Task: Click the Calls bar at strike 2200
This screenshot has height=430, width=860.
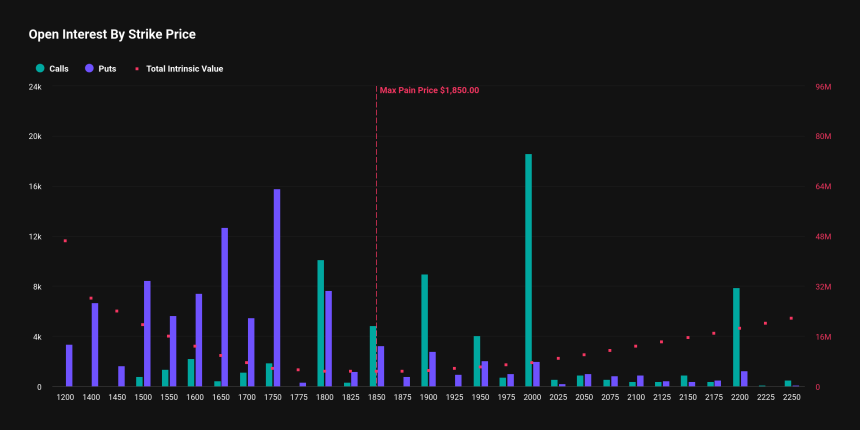Action: click(x=737, y=337)
